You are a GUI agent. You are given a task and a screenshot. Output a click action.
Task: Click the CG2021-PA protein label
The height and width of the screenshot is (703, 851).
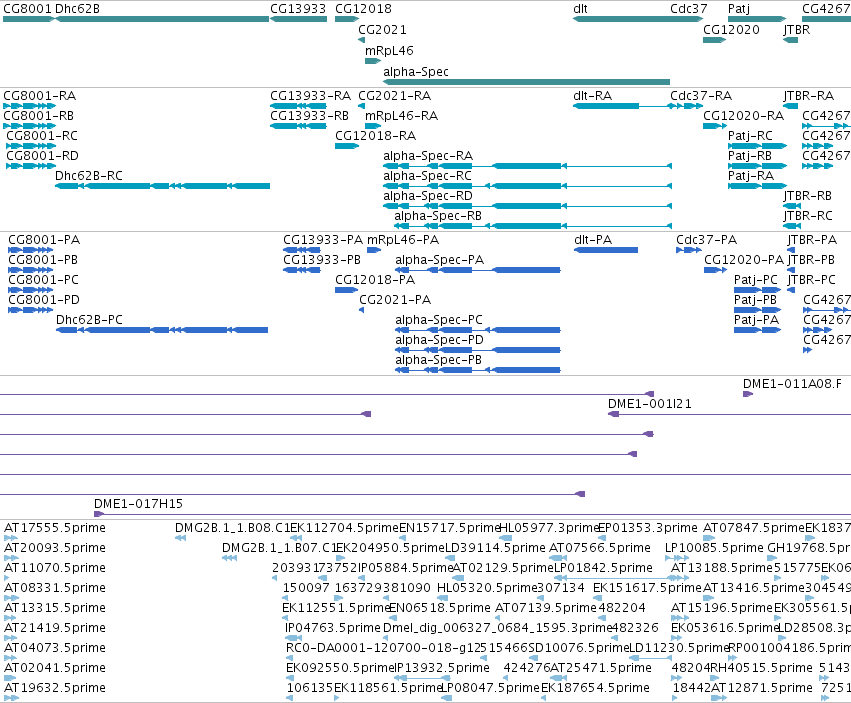395,300
